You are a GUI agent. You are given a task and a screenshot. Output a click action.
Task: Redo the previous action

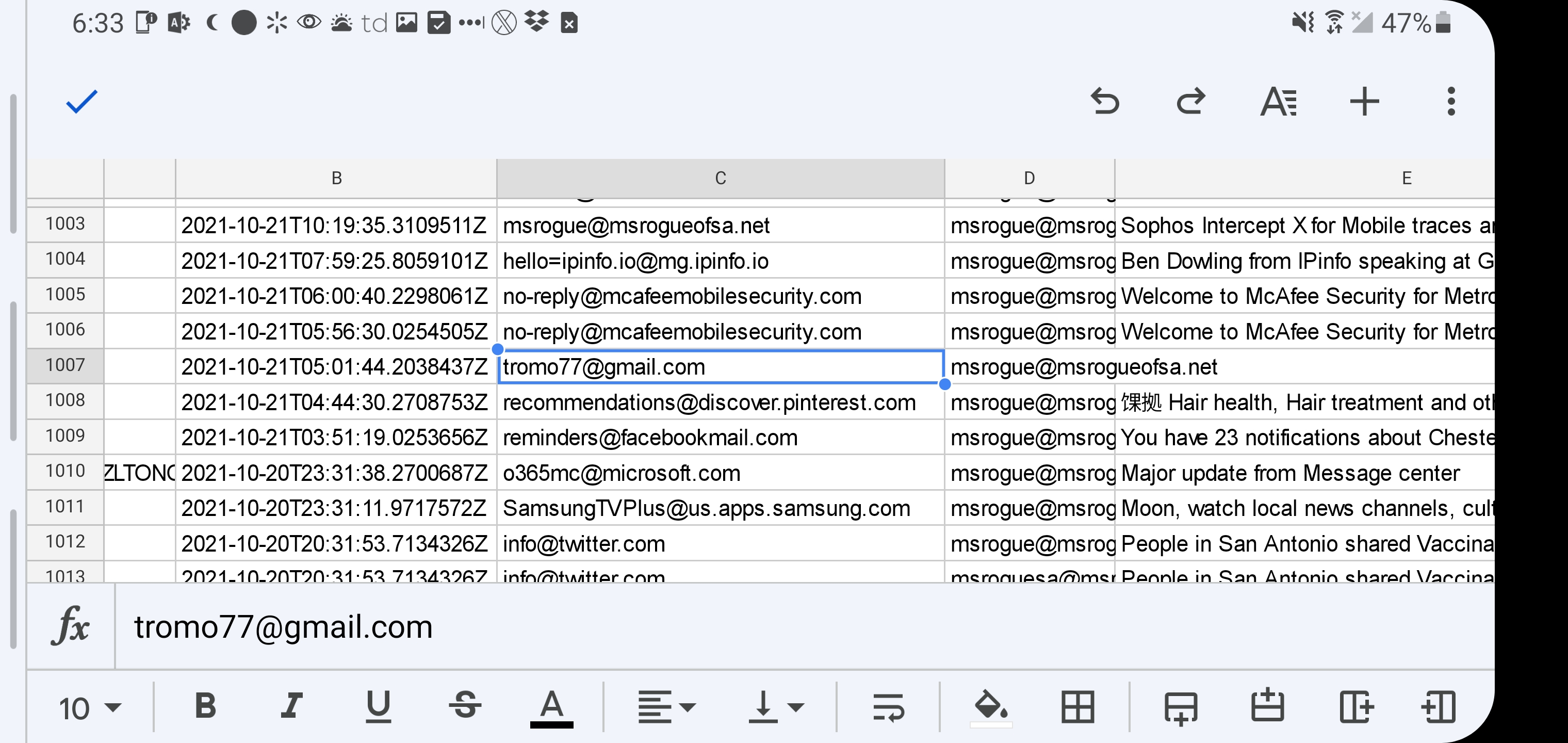point(1190,102)
